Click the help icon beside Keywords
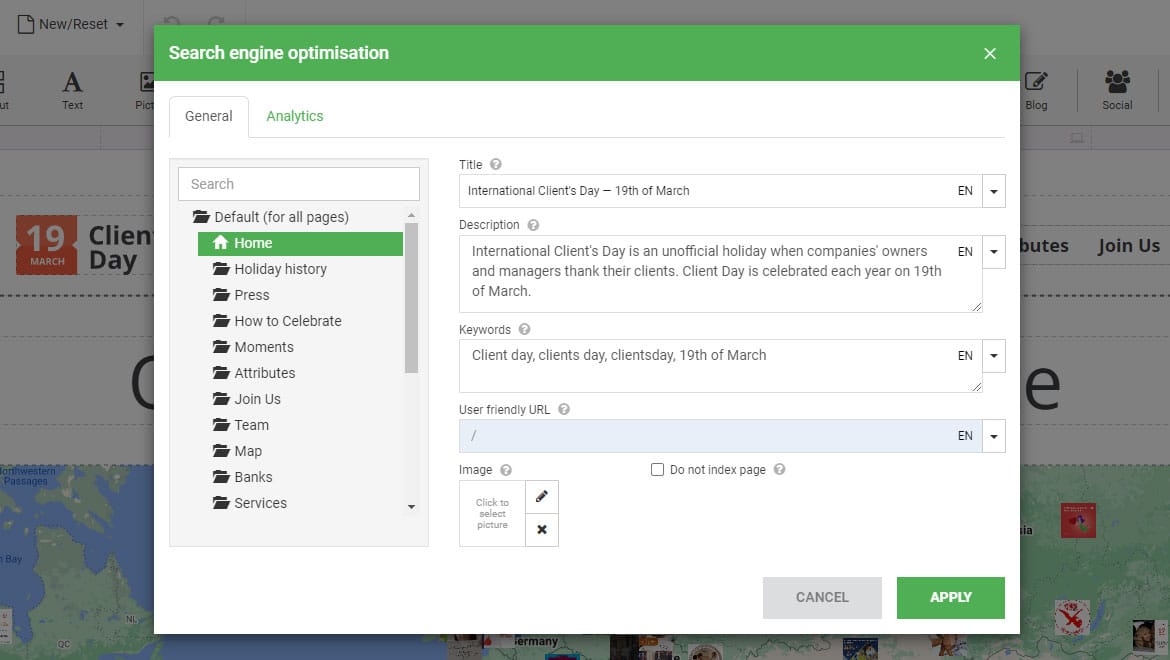The image size is (1170, 660). click(x=524, y=330)
